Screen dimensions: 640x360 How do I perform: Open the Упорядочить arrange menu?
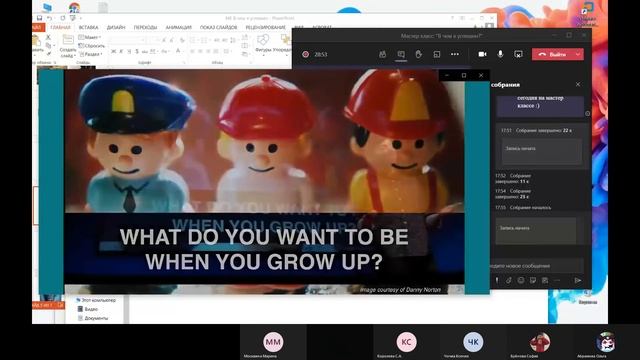pos(282,43)
